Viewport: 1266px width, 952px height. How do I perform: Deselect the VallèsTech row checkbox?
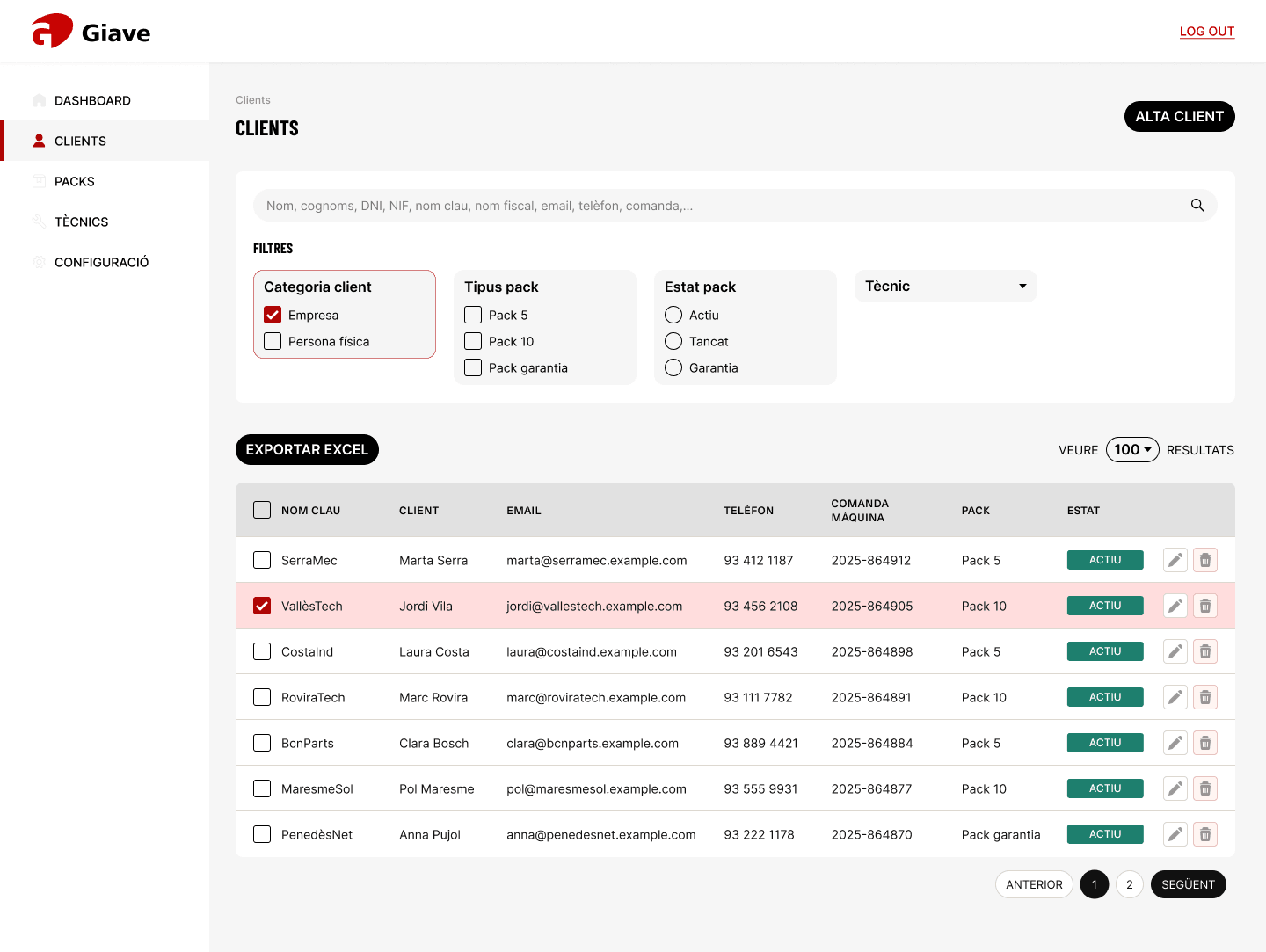(262, 606)
